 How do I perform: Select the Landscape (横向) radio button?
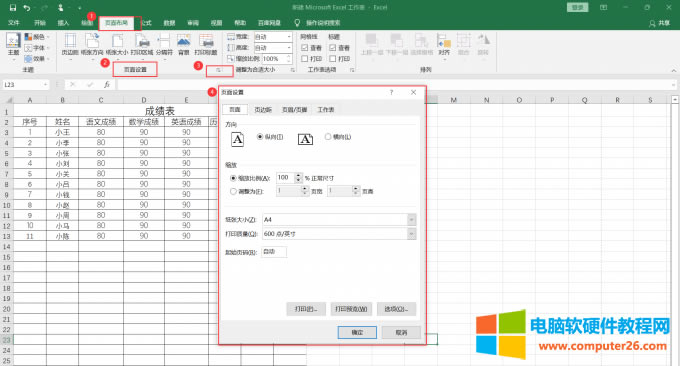(328, 137)
